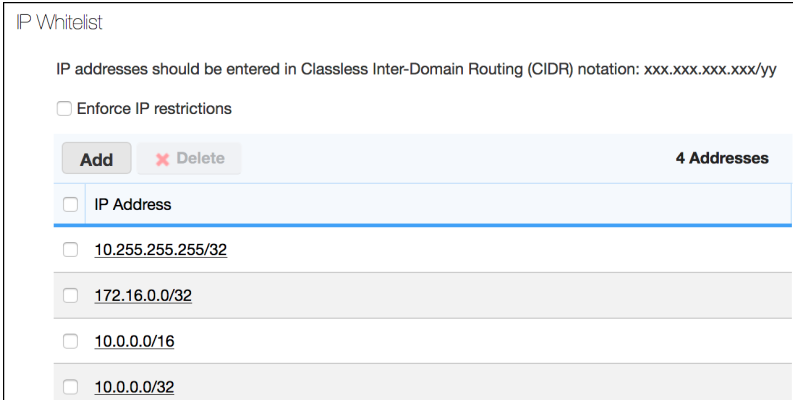Image resolution: width=793 pixels, height=400 pixels.
Task: Select the checkbox for 10.0.0.0/16
Action: pyautogui.click(x=70, y=341)
